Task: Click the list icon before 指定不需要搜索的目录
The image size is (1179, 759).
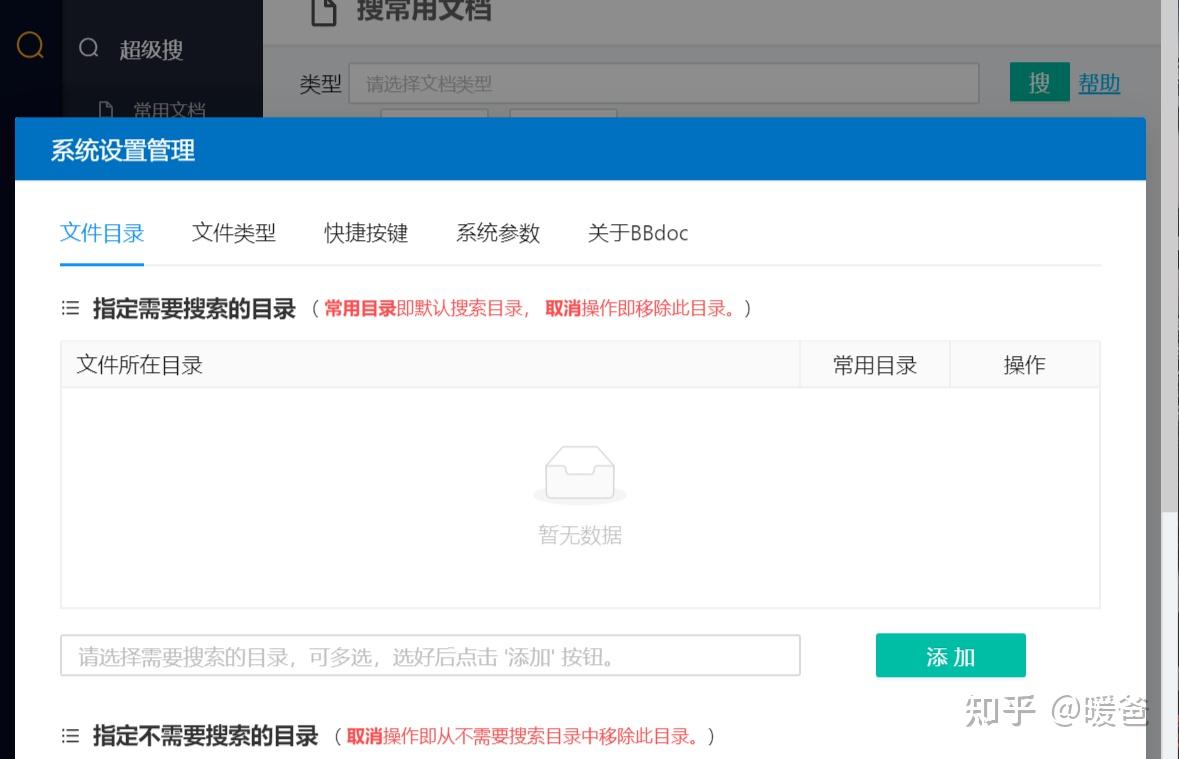Action: point(70,736)
